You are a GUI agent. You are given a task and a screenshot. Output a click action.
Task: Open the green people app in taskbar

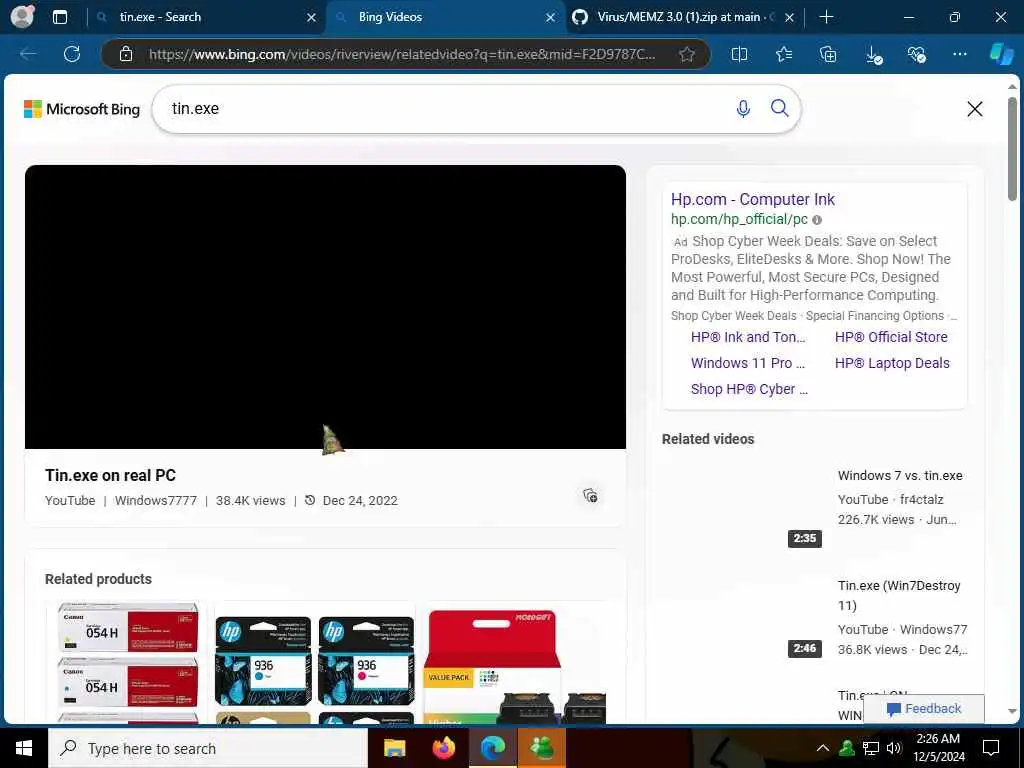[542, 748]
